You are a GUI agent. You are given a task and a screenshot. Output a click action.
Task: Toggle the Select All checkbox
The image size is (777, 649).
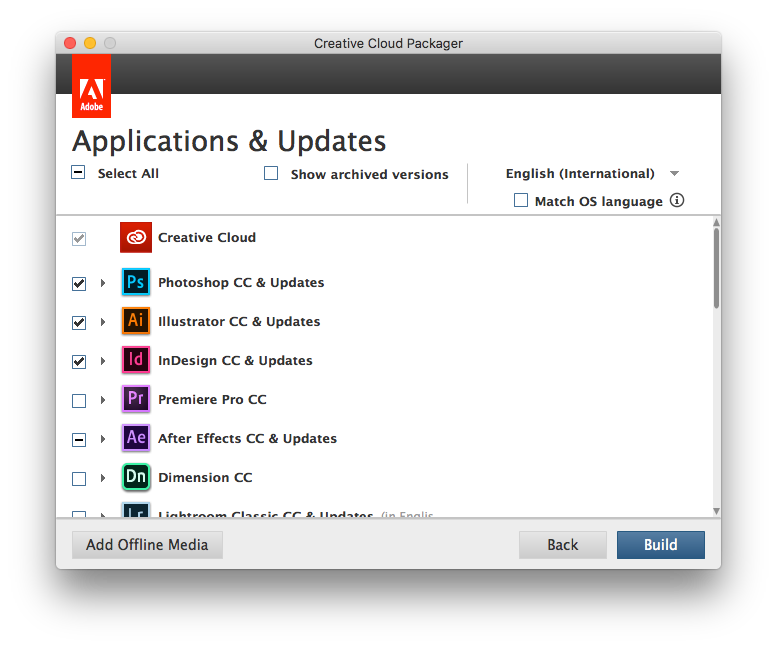(78, 172)
